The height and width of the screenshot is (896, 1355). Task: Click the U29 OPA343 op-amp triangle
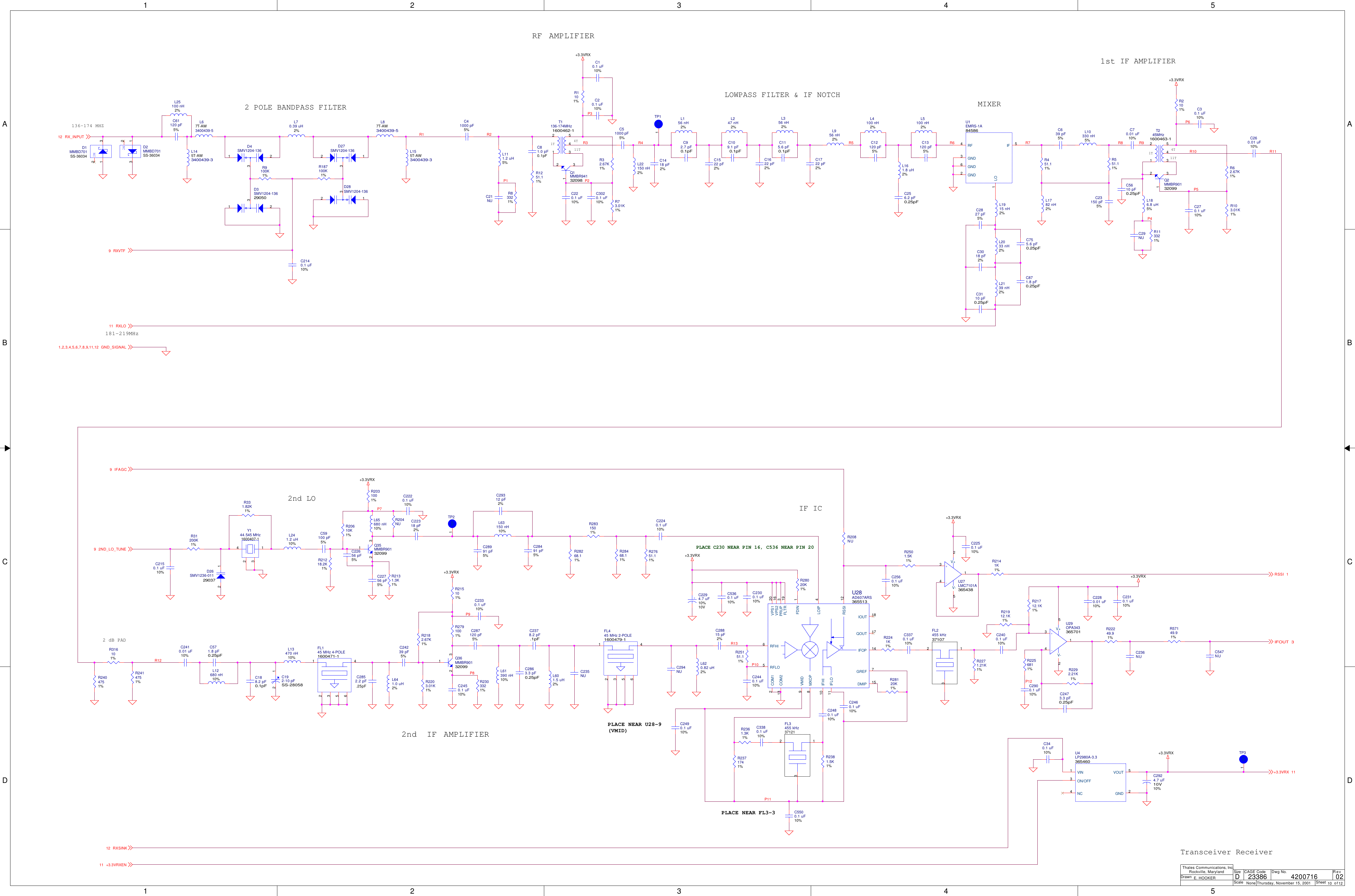[x=1058, y=641]
